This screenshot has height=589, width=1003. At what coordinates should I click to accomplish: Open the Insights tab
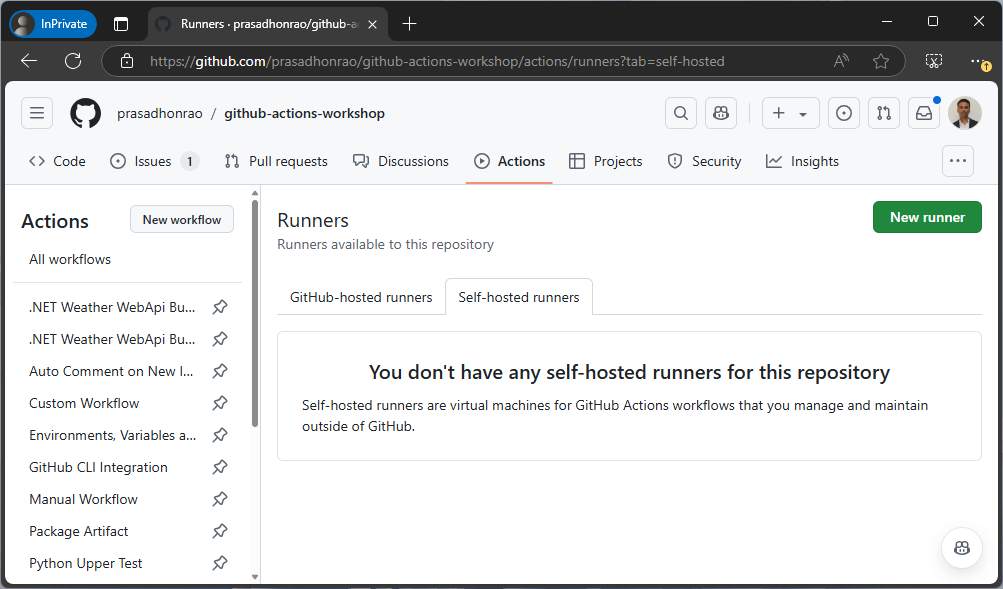click(802, 161)
